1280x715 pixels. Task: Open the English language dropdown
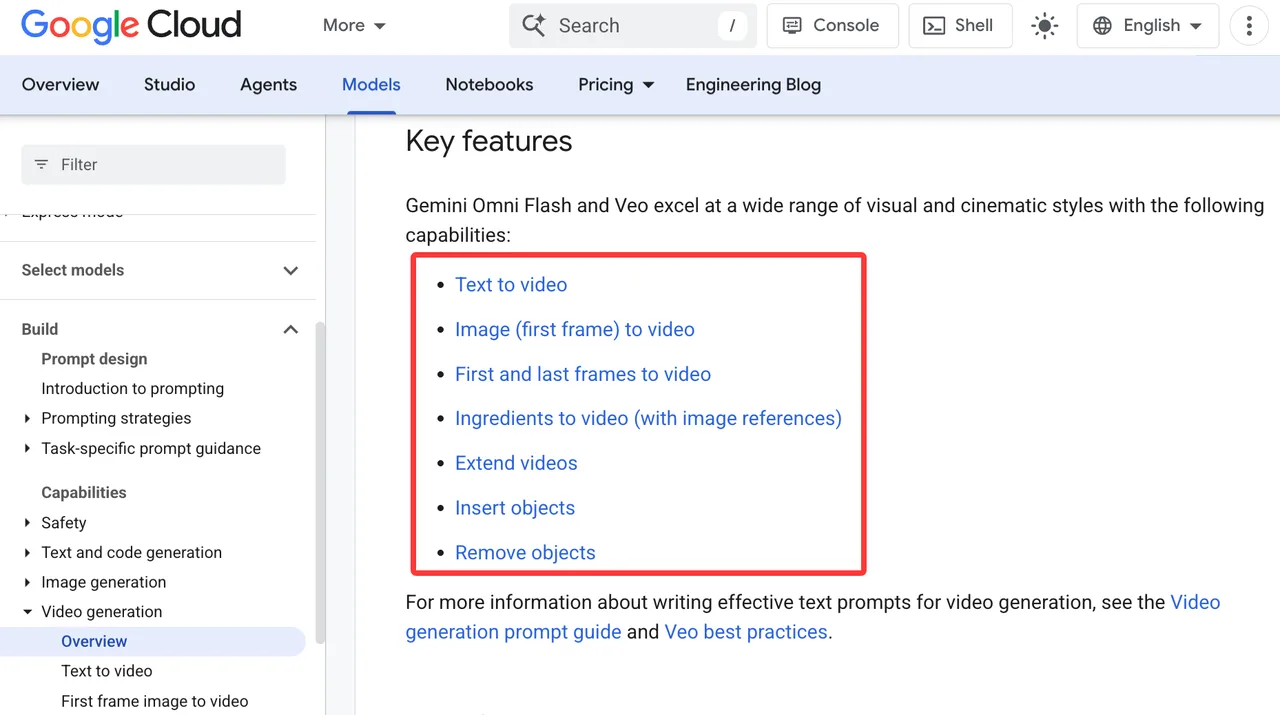[1148, 26]
